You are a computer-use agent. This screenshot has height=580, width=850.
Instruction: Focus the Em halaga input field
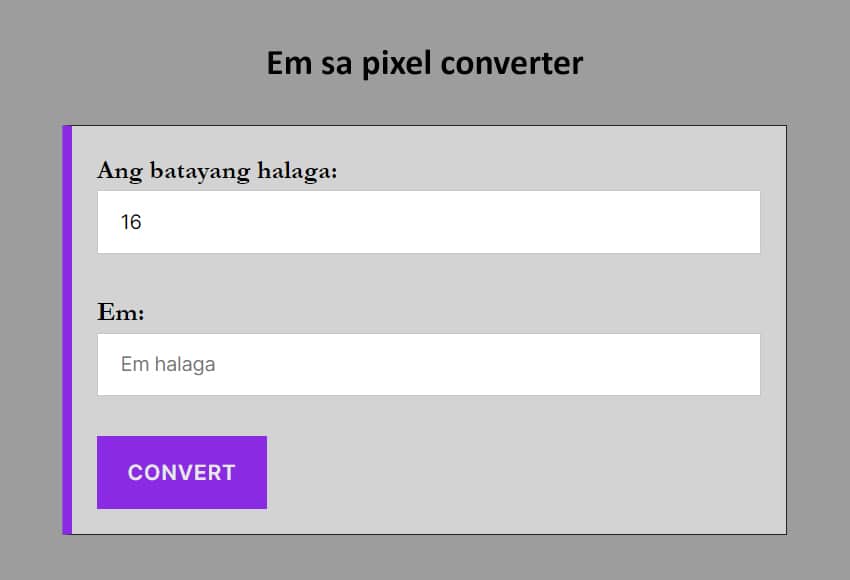[x=428, y=364]
